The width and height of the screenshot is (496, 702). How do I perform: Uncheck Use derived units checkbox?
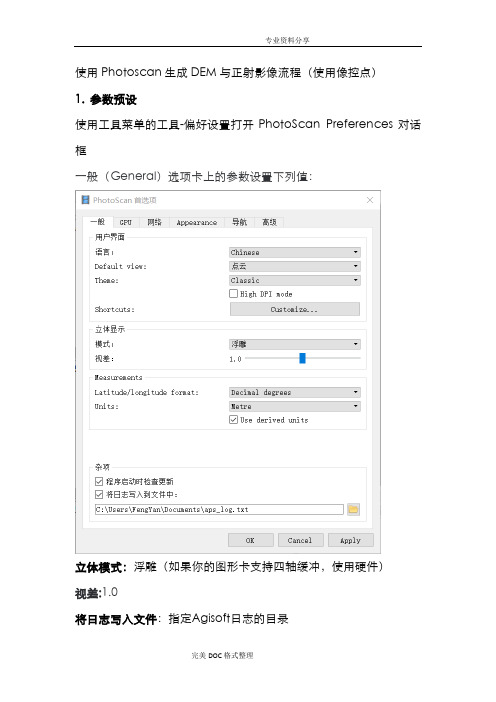(233, 419)
